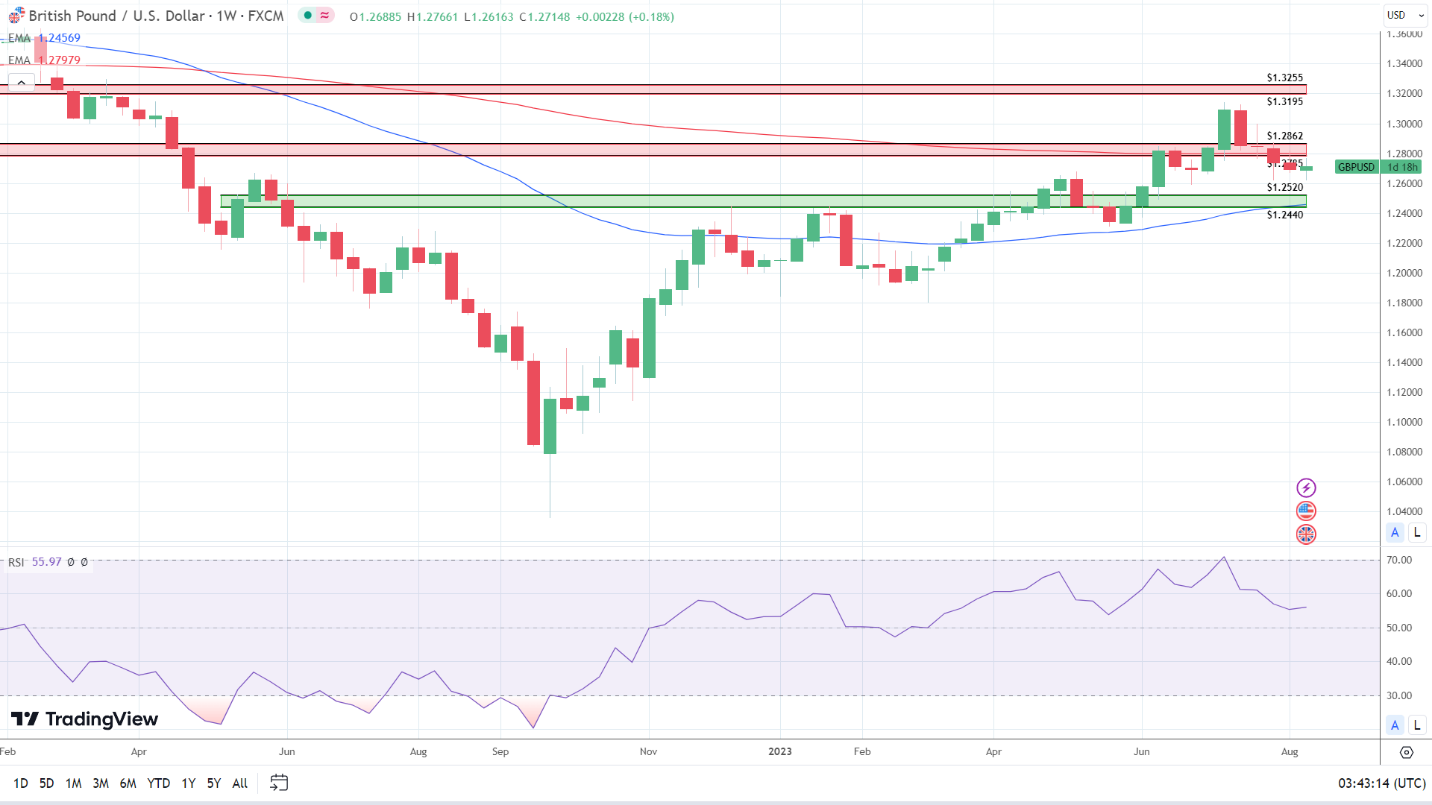Click the 1.36000 price scale value

pos(1405,34)
